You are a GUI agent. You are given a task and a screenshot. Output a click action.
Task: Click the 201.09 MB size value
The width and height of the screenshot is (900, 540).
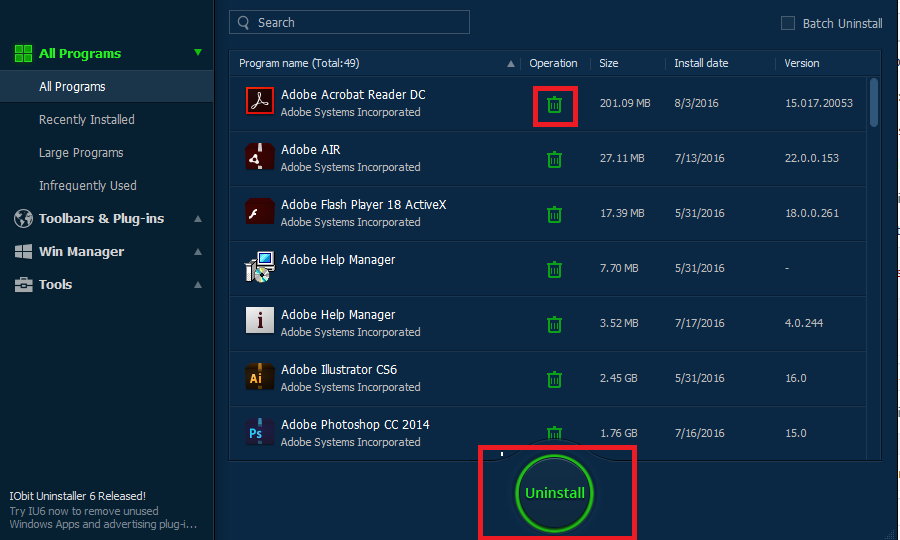tap(625, 103)
